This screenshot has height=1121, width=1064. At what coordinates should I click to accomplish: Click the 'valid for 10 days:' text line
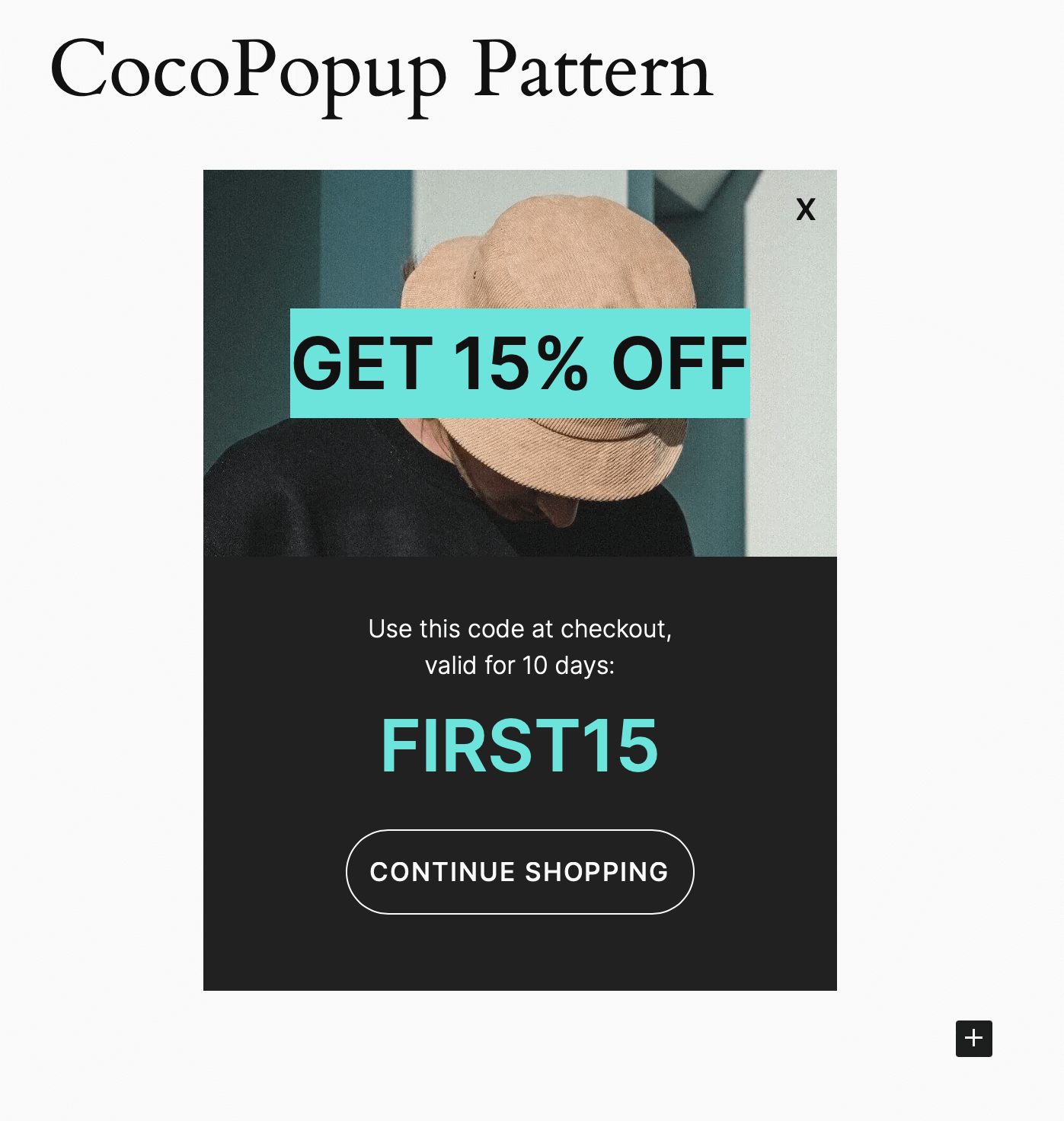click(520, 666)
